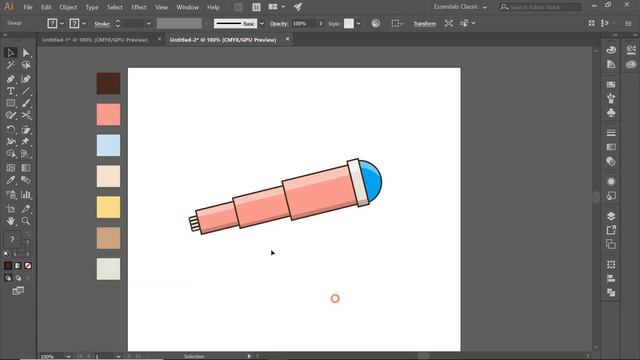Open the Align panel icon
The image size is (640, 360).
coord(611,279)
